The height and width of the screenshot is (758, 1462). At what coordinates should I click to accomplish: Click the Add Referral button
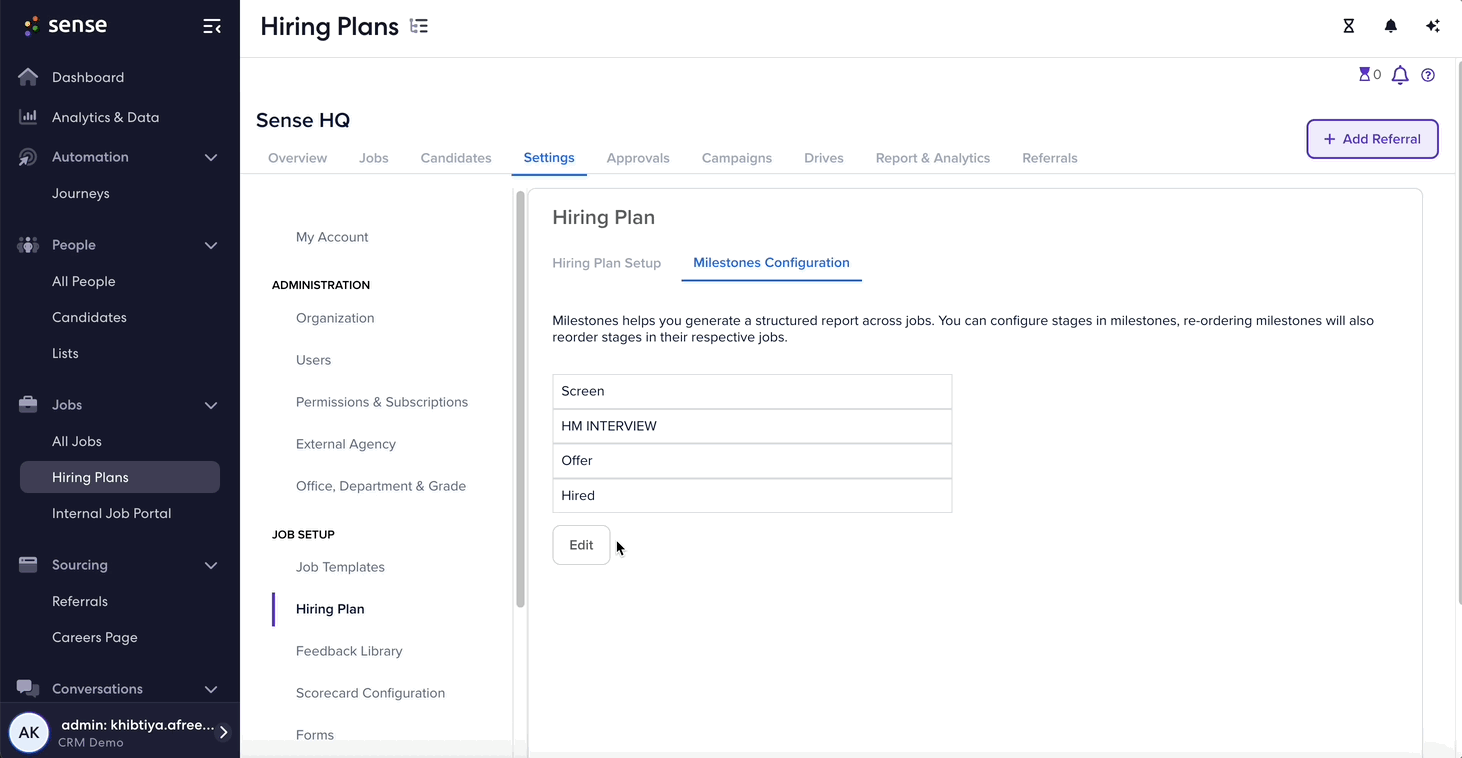[1372, 139]
